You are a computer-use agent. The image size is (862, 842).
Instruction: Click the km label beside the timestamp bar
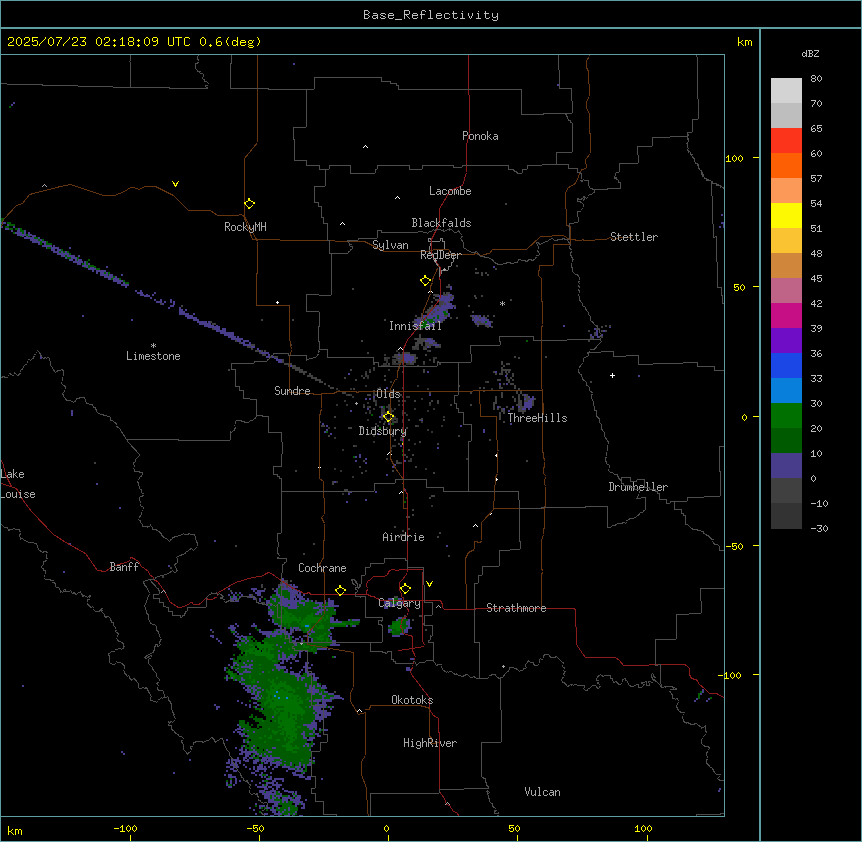[x=744, y=42]
